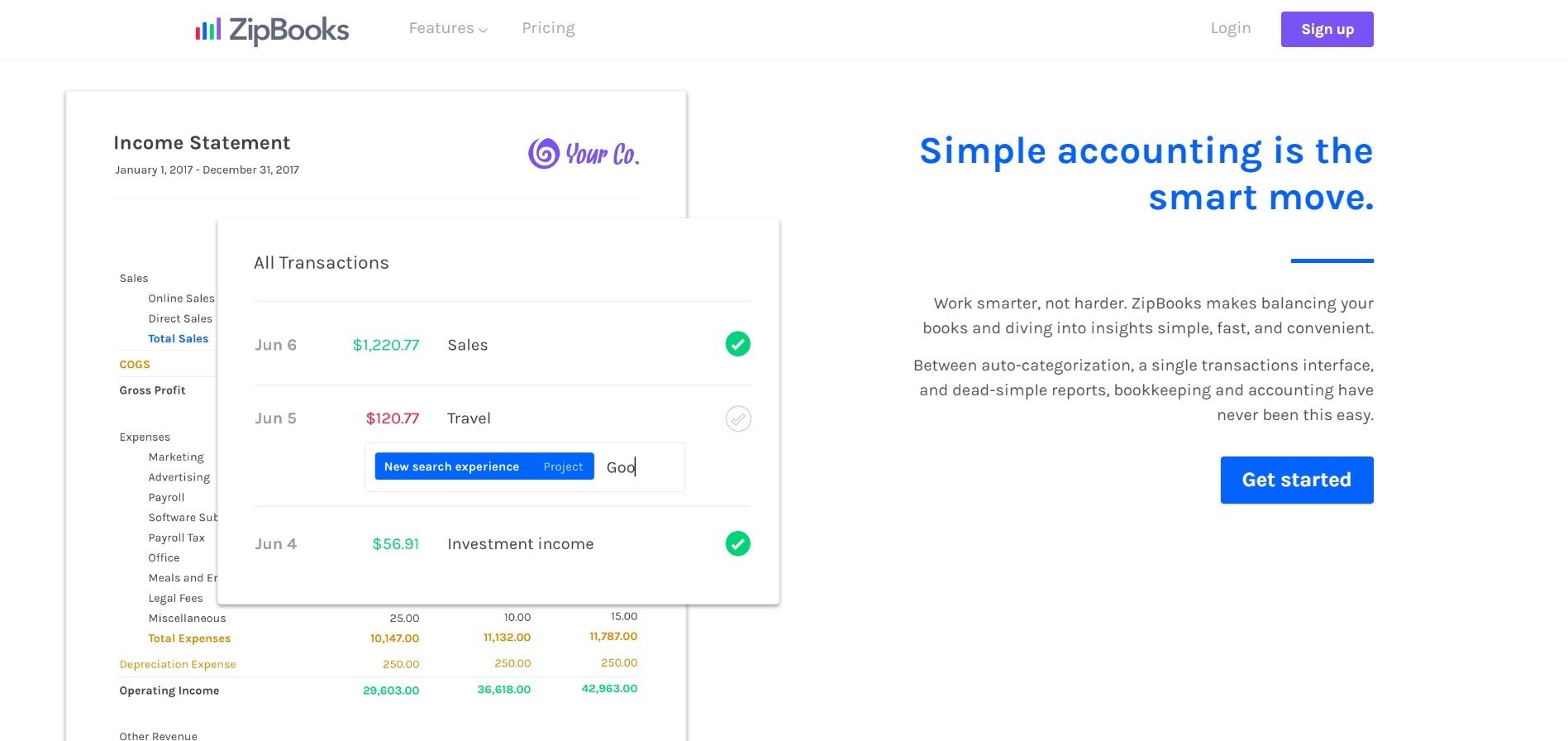Select the Total Expenses label
1568x741 pixels.
[x=189, y=638]
